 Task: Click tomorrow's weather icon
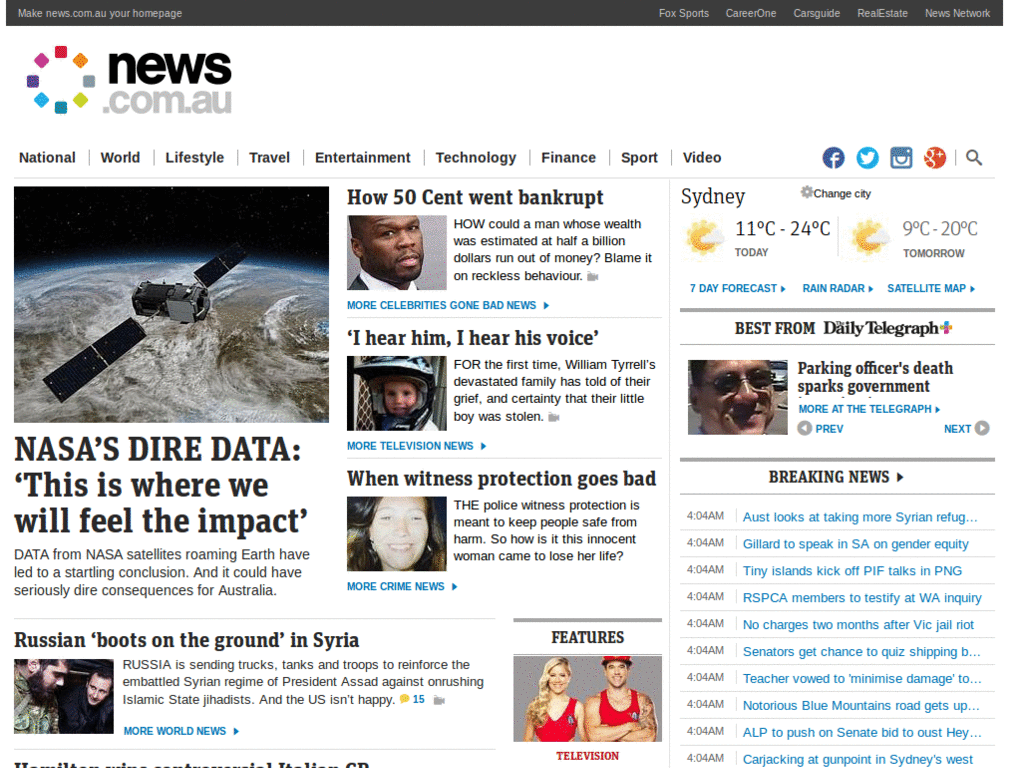871,238
